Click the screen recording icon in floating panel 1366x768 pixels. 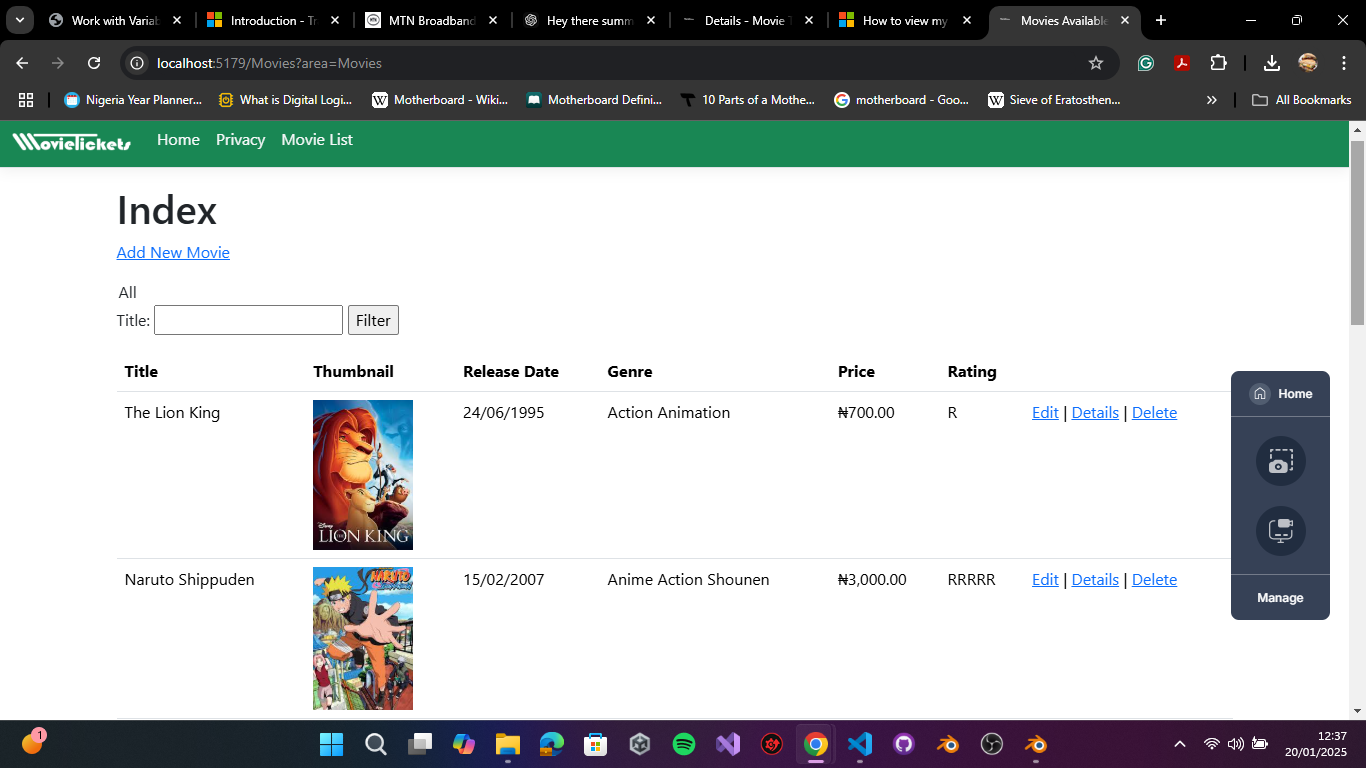1281,530
